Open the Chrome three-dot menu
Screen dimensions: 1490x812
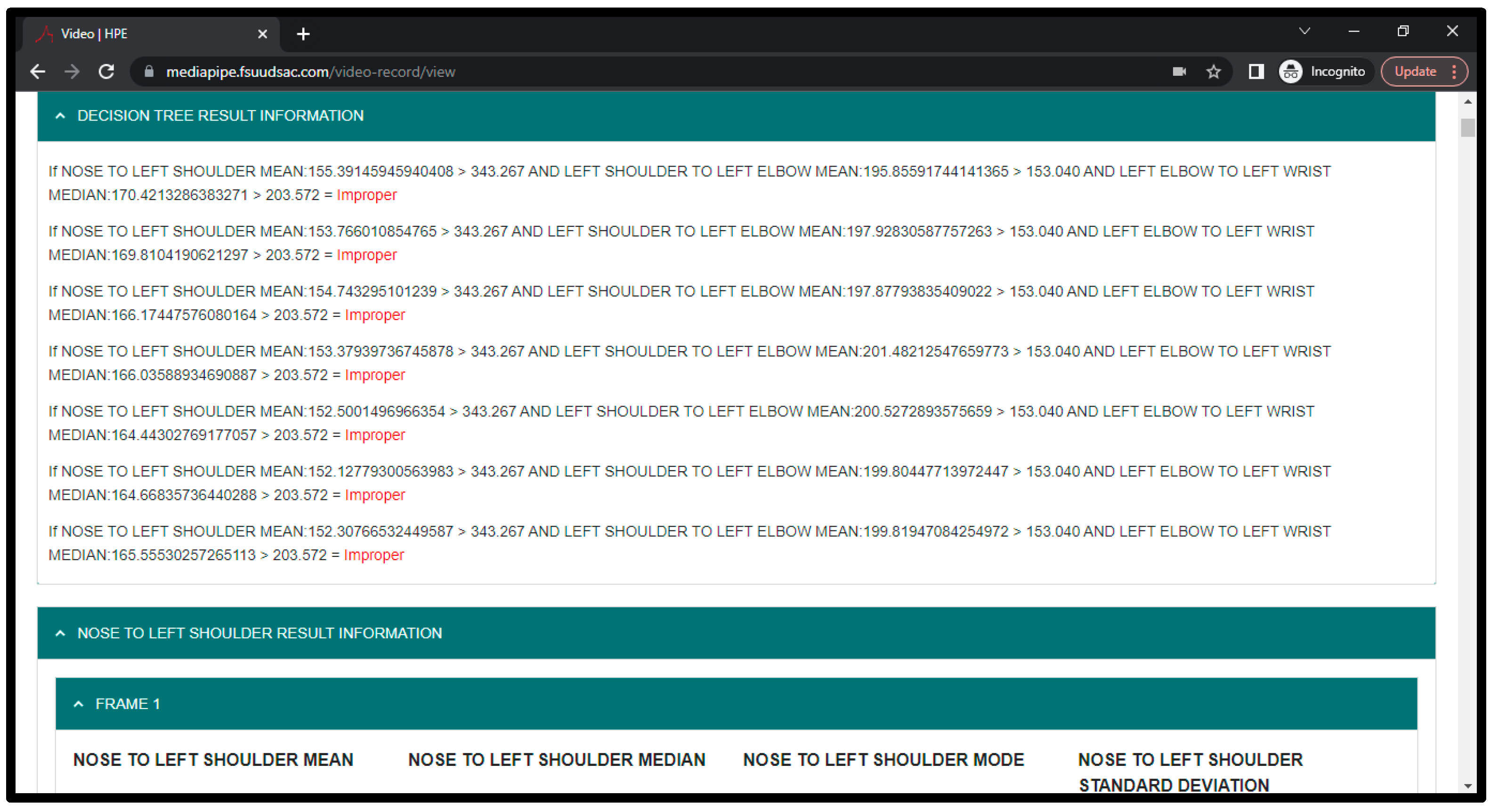point(1454,72)
